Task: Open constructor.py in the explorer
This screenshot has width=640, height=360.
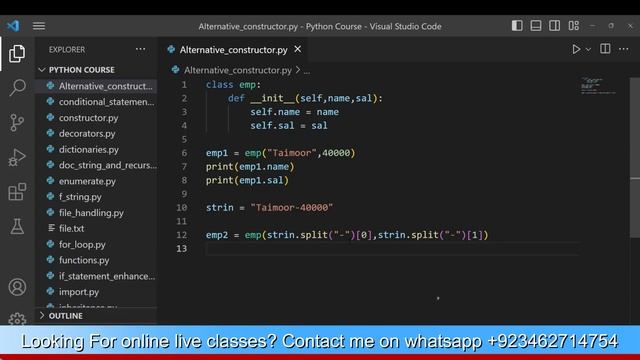Action: tap(97, 118)
